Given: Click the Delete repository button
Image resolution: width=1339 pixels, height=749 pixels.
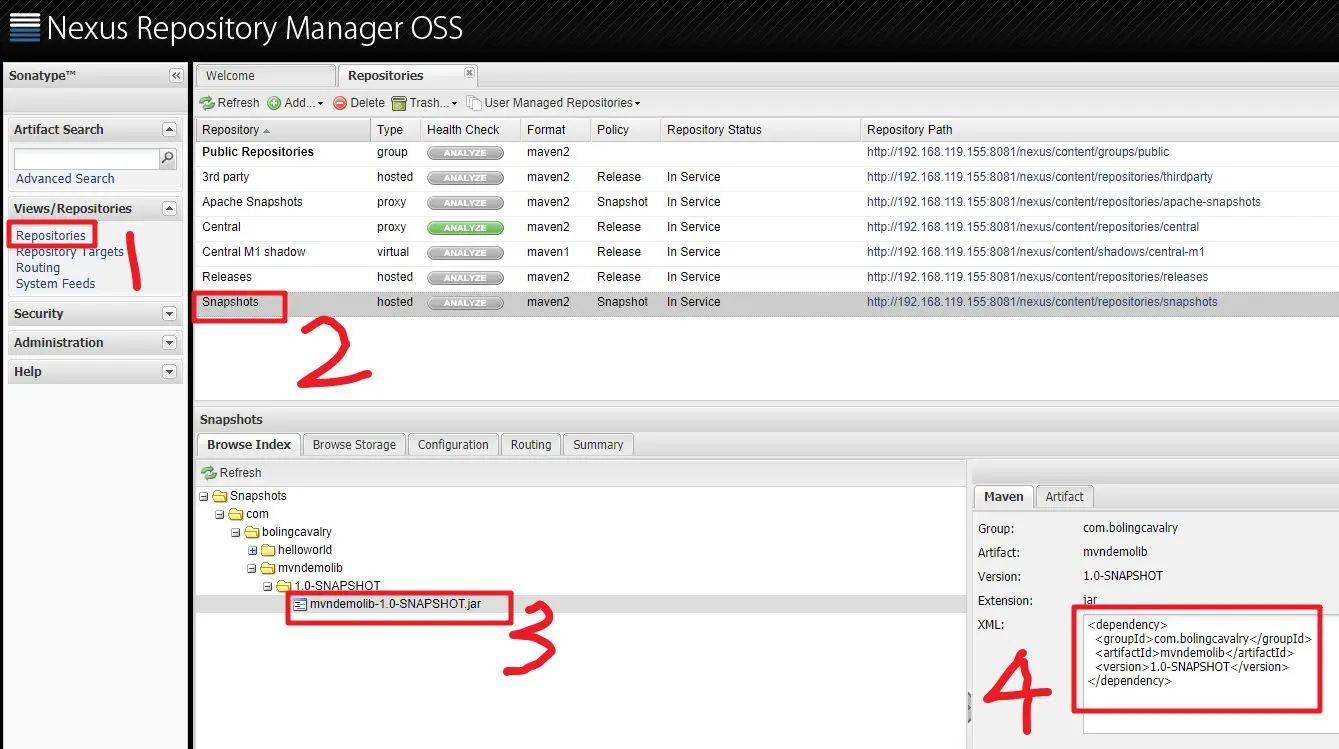Looking at the screenshot, I should tap(359, 103).
